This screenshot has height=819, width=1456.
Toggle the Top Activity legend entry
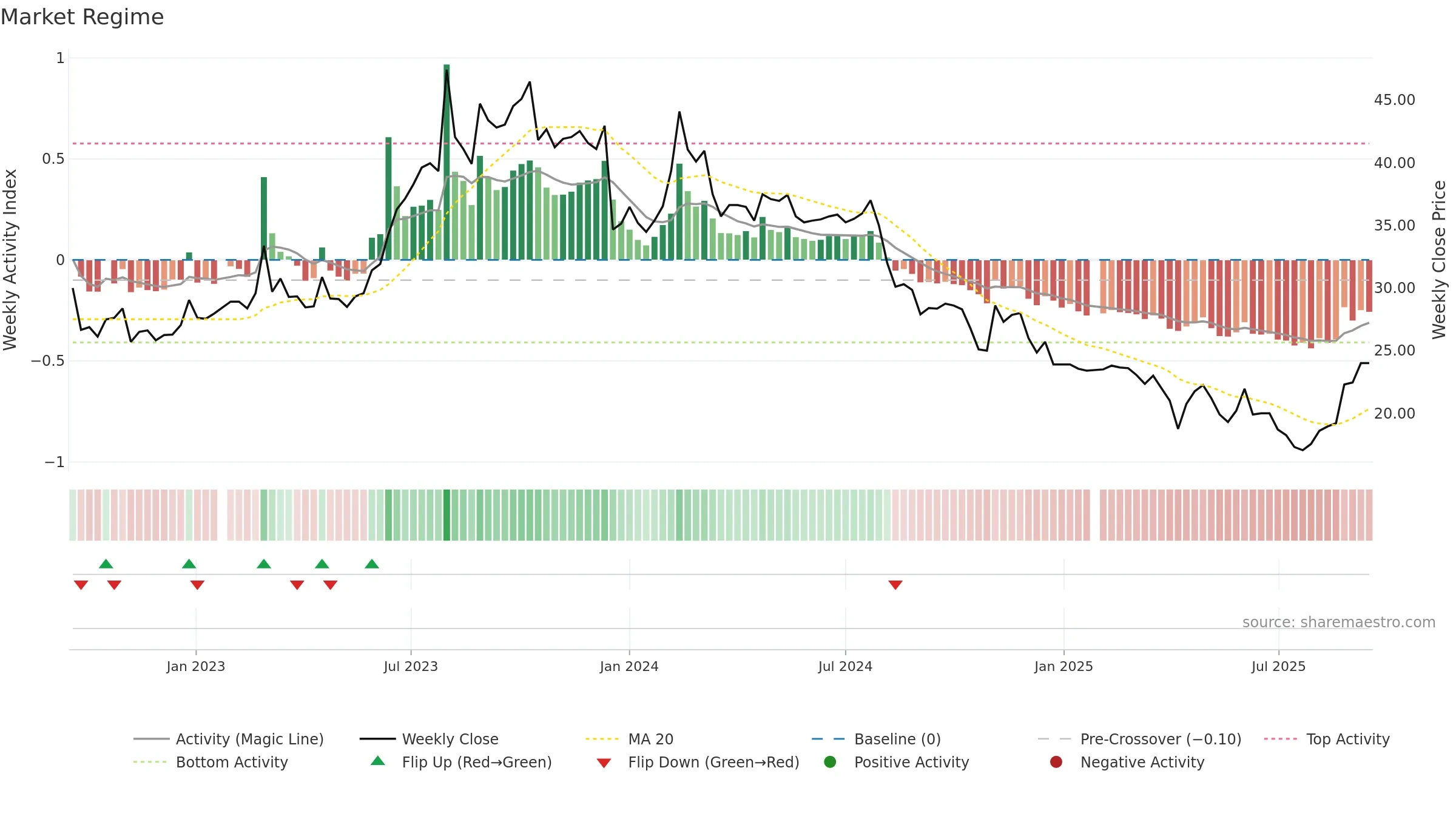tap(1327, 739)
